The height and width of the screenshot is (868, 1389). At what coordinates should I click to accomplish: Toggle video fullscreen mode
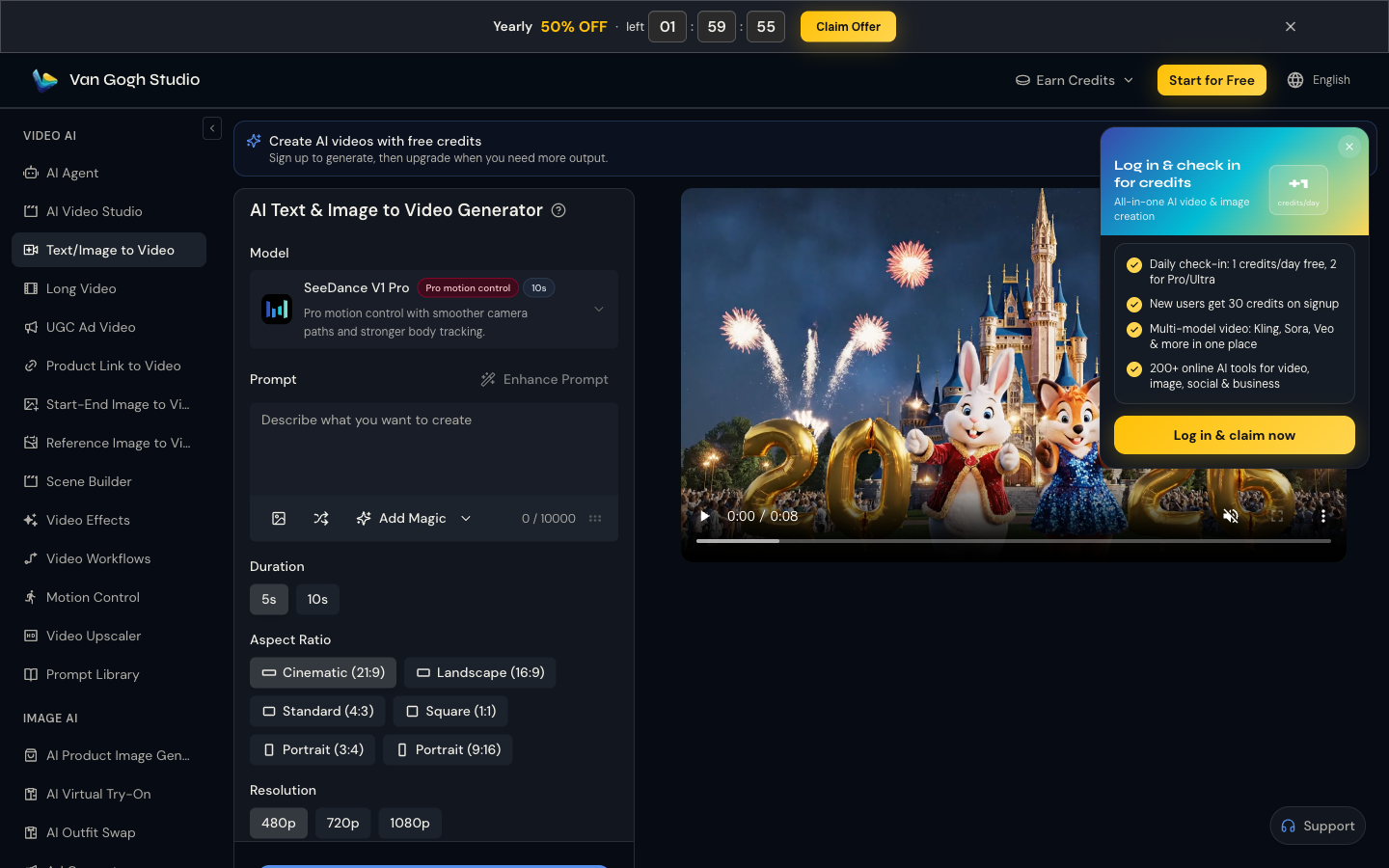tap(1277, 516)
